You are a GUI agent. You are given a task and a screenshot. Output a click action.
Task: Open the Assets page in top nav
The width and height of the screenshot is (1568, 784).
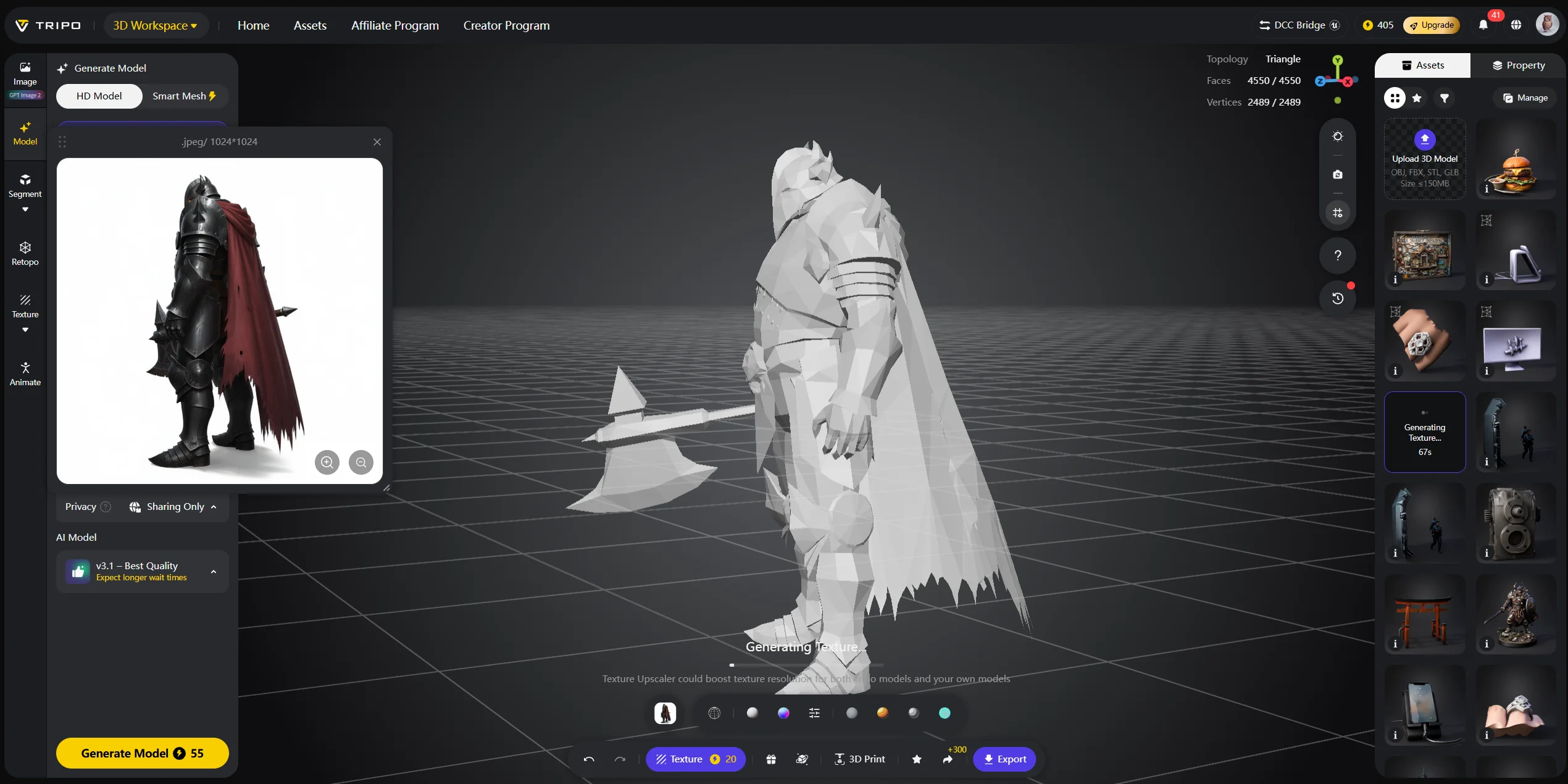pos(310,25)
